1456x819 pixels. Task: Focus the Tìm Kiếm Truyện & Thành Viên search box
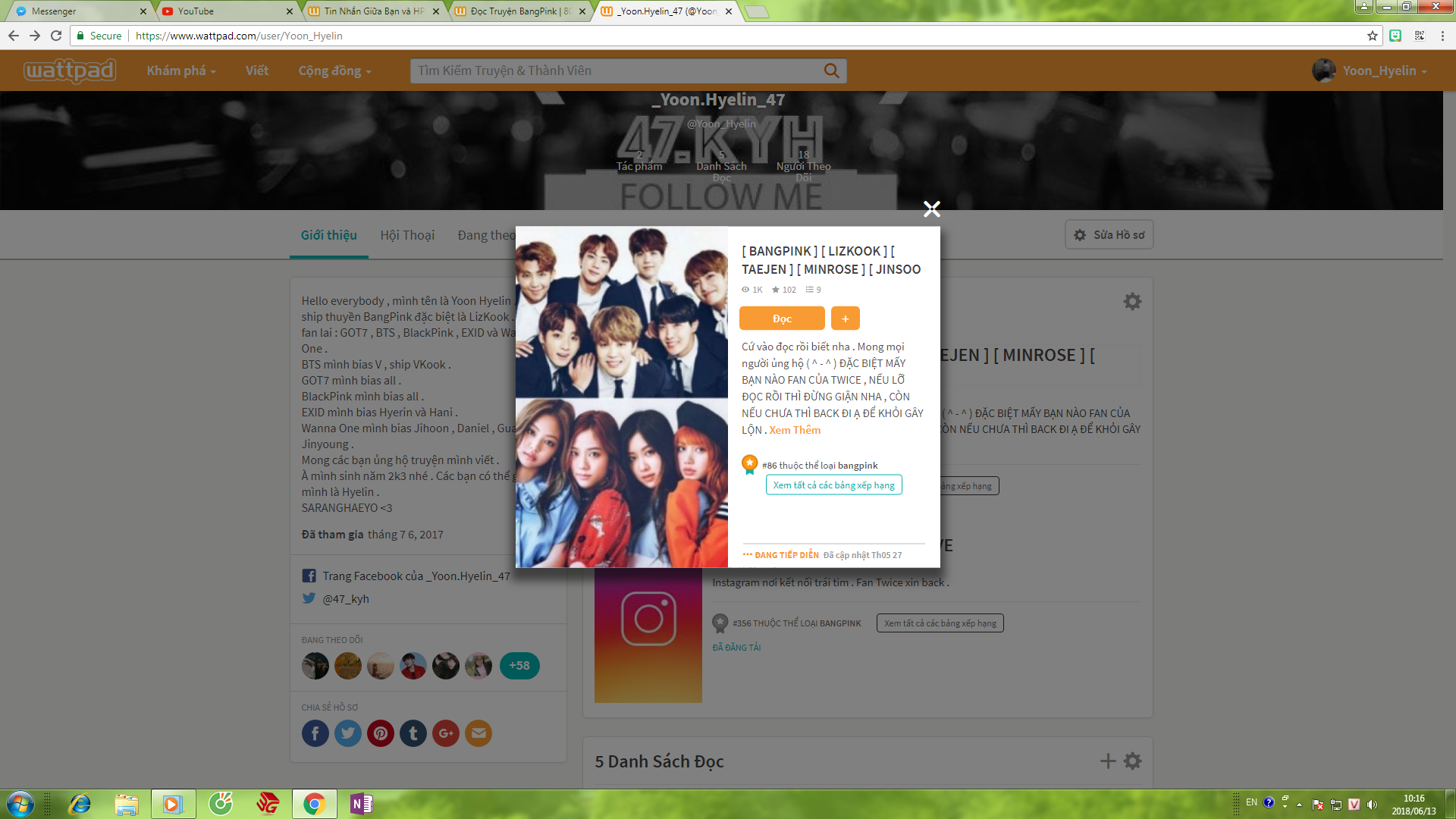click(614, 71)
